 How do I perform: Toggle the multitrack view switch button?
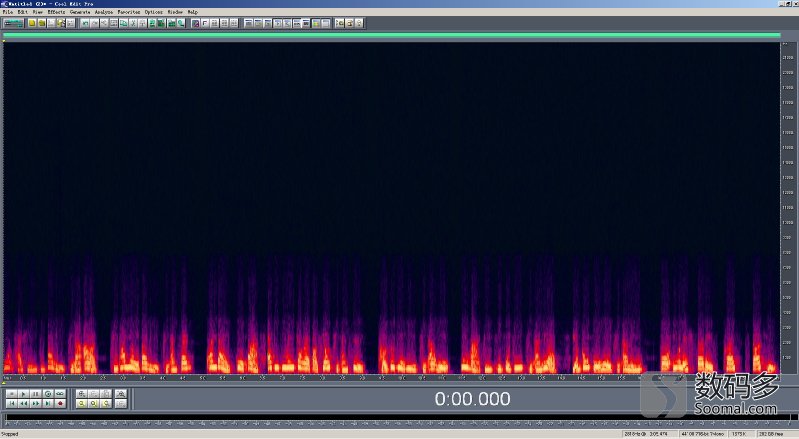point(13,22)
